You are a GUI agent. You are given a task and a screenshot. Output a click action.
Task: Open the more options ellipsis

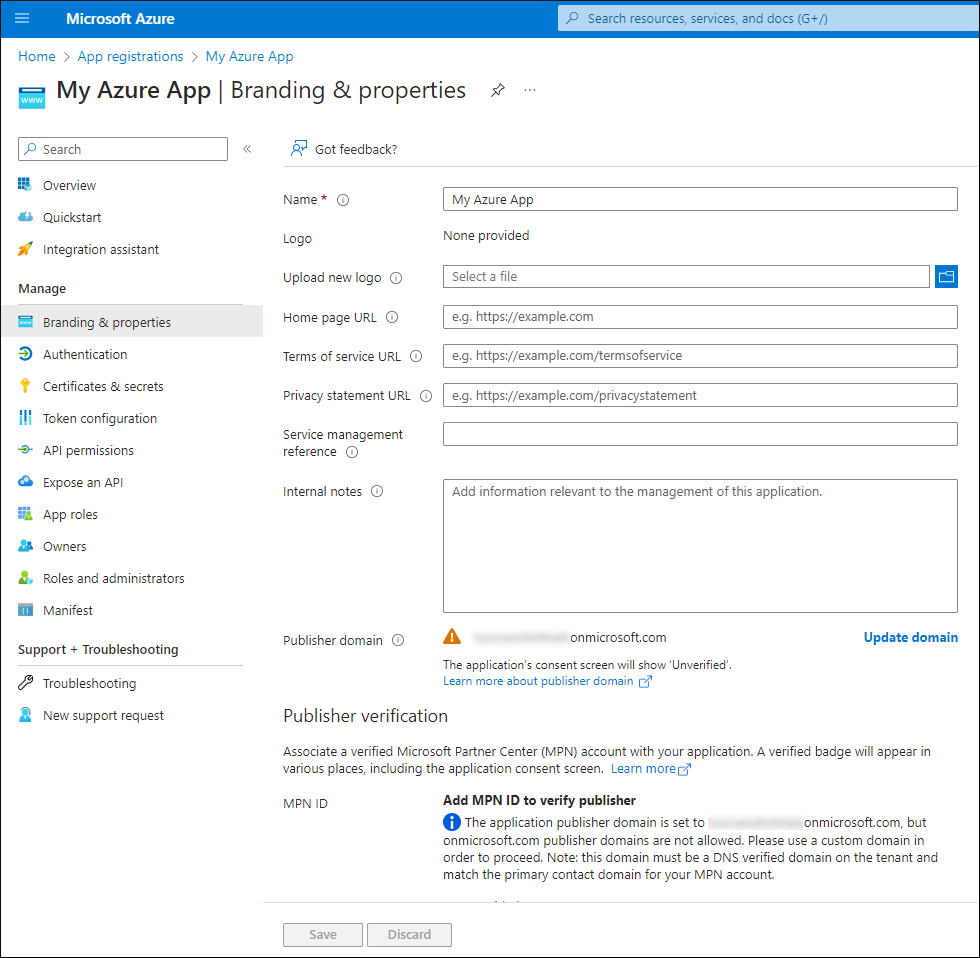click(x=530, y=90)
